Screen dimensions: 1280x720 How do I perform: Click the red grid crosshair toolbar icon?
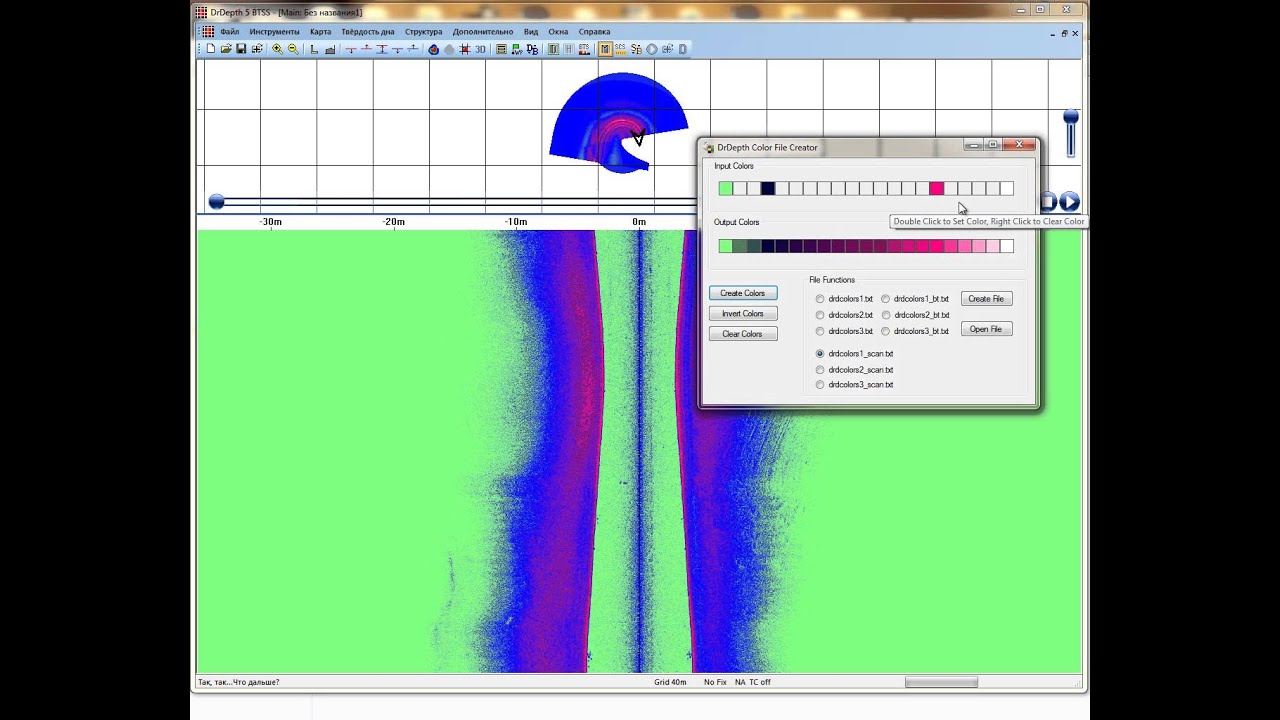click(x=464, y=49)
